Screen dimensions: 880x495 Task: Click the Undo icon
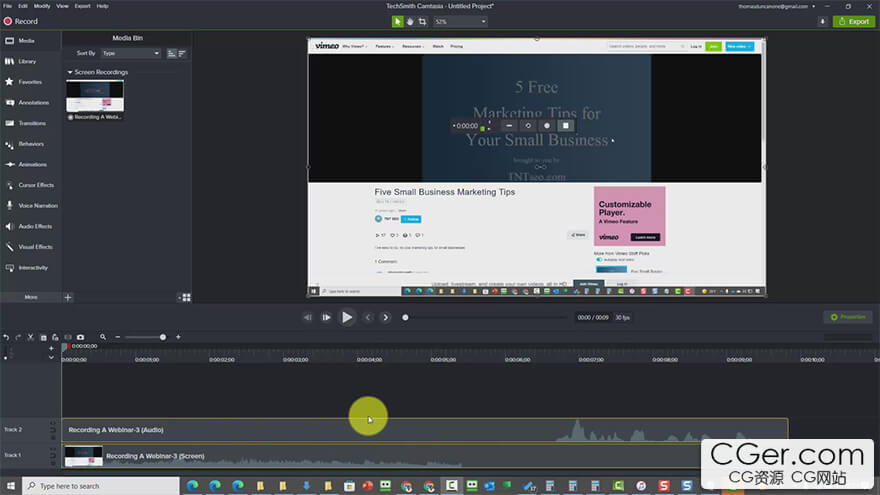tap(6, 337)
